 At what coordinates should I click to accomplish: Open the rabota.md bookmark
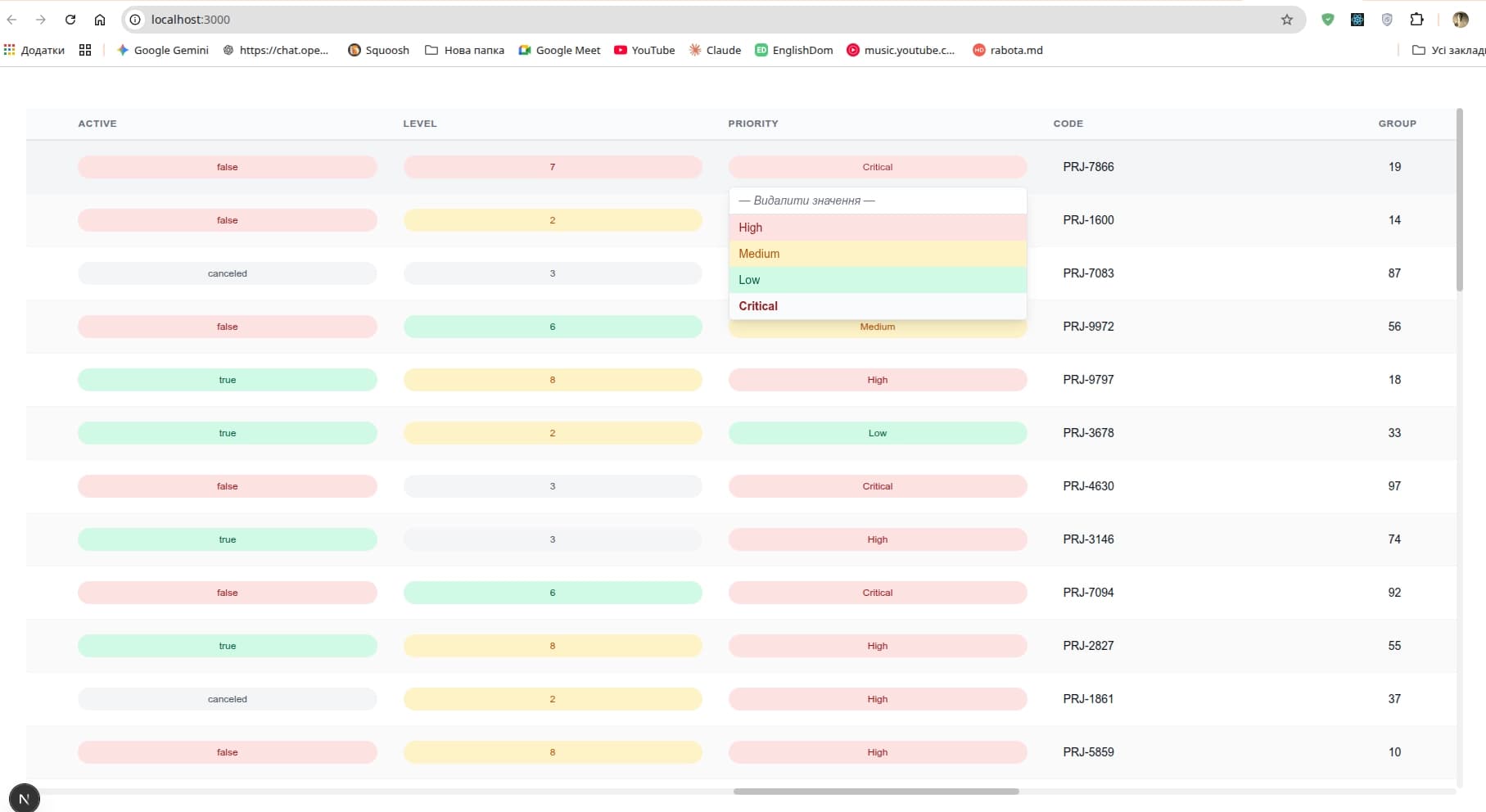tap(1008, 50)
